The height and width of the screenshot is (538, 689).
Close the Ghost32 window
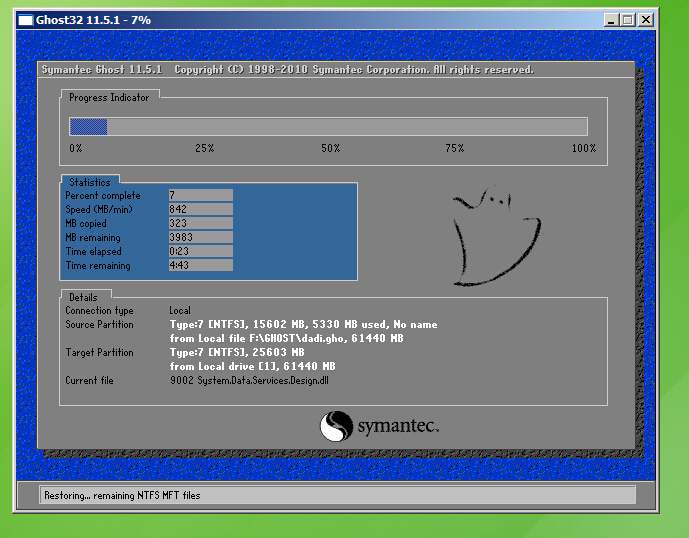pyautogui.click(x=645, y=20)
